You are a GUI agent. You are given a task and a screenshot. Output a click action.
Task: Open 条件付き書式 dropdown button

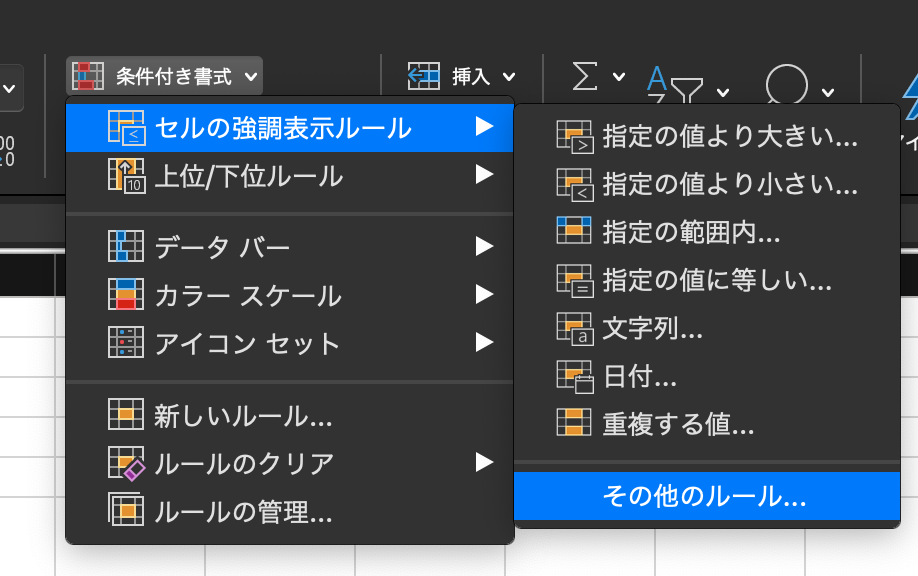(x=165, y=76)
